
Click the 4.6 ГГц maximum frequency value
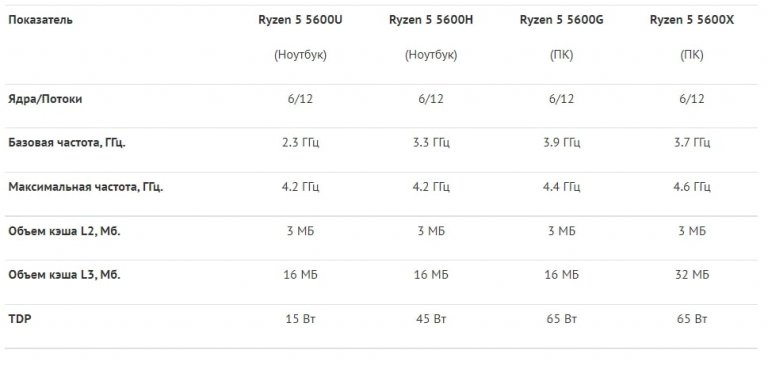click(692, 187)
